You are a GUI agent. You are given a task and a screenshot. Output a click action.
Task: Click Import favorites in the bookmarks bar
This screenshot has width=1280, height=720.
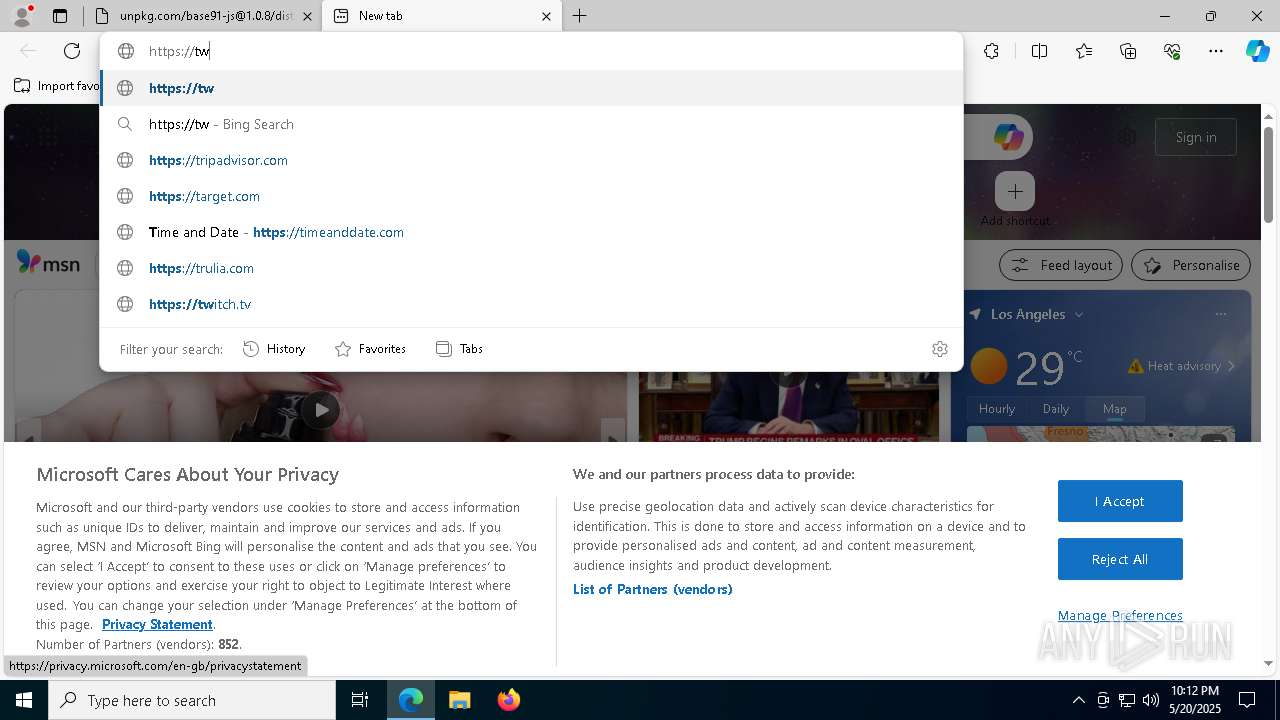pos(57,86)
